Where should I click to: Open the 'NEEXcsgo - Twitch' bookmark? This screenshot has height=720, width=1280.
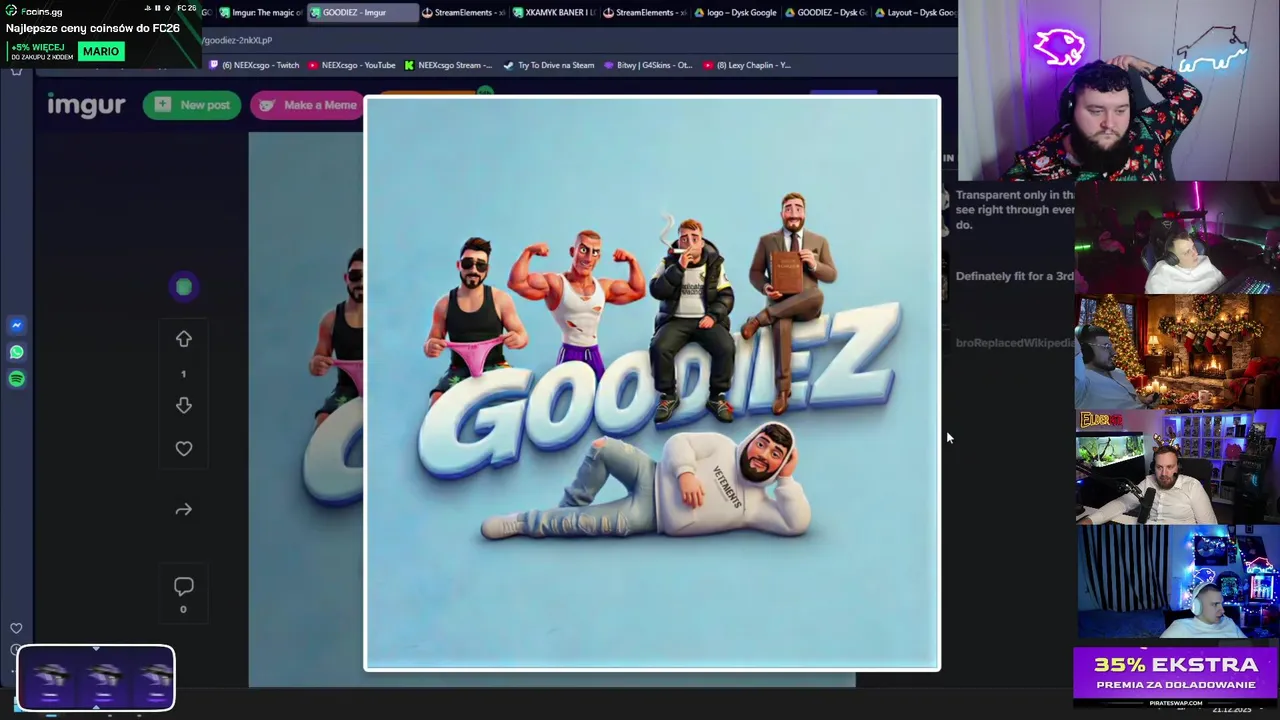(254, 65)
